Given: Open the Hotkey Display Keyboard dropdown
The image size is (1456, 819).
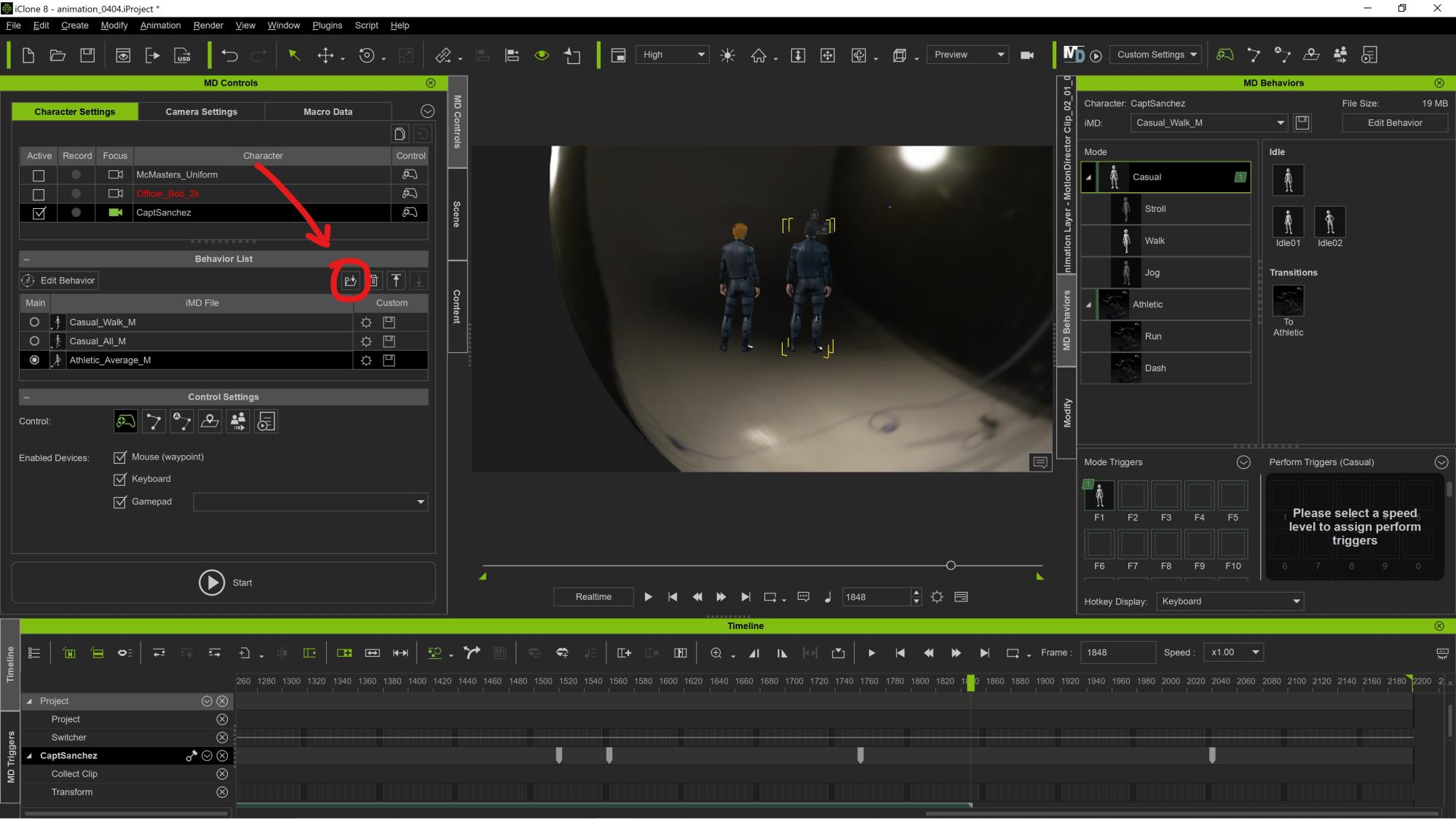Looking at the screenshot, I should [x=1230, y=601].
